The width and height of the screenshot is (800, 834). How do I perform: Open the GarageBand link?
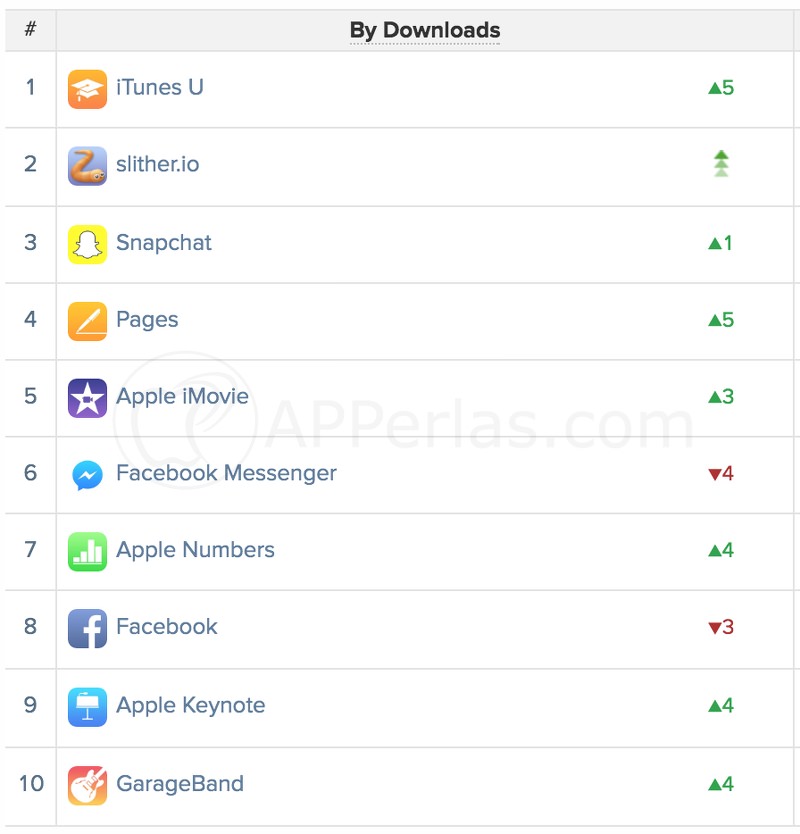180,784
